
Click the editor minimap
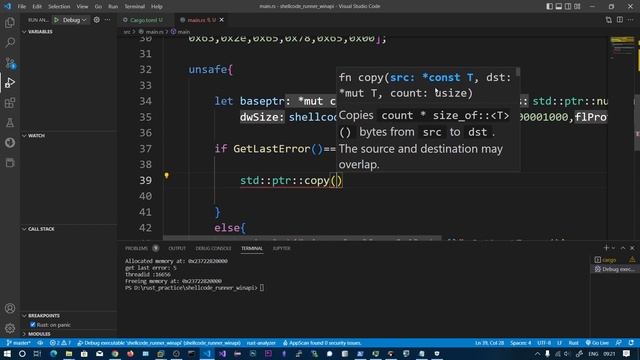click(x=622, y=137)
